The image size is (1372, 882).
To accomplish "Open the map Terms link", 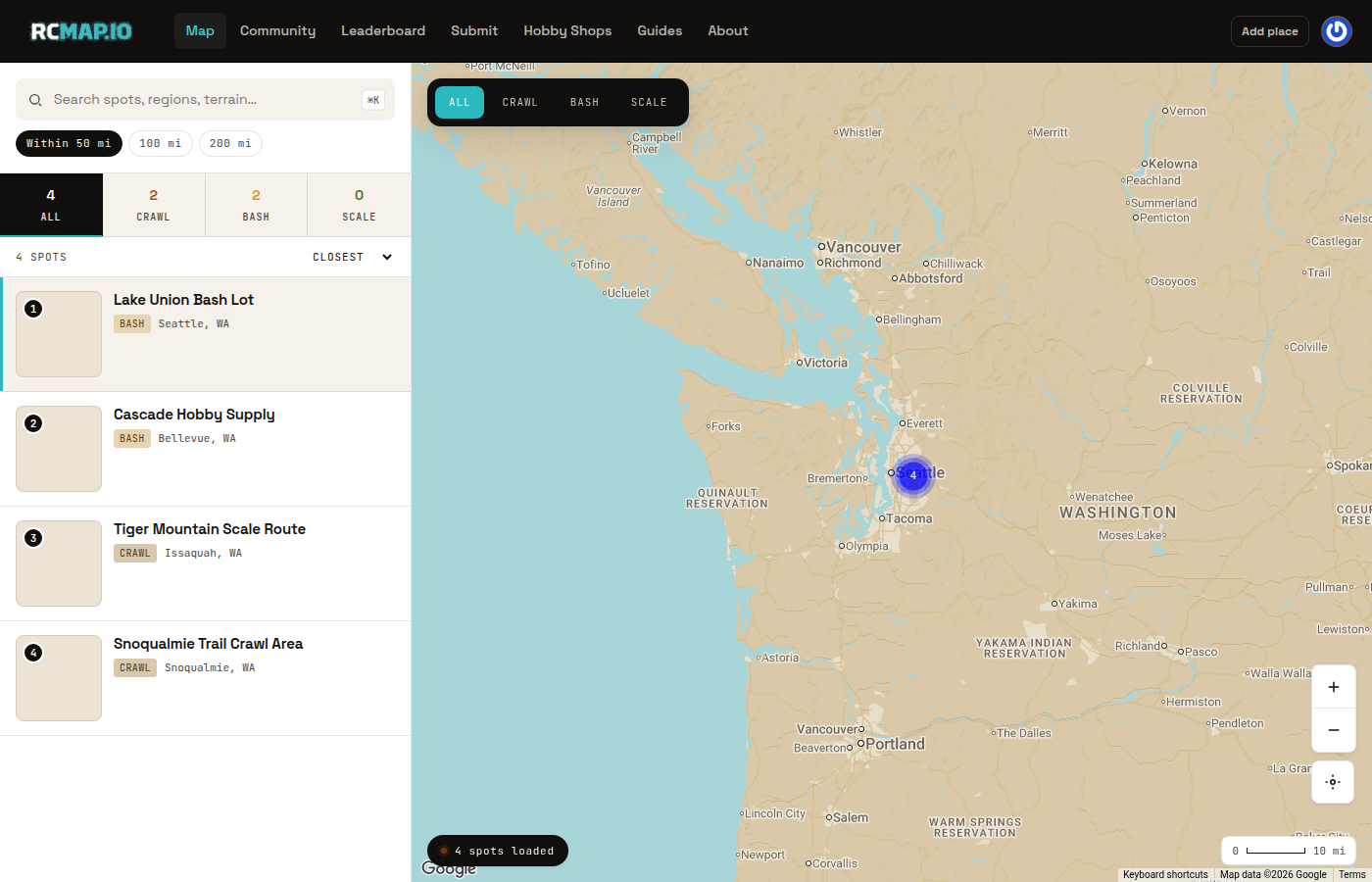I will pos(1352,874).
